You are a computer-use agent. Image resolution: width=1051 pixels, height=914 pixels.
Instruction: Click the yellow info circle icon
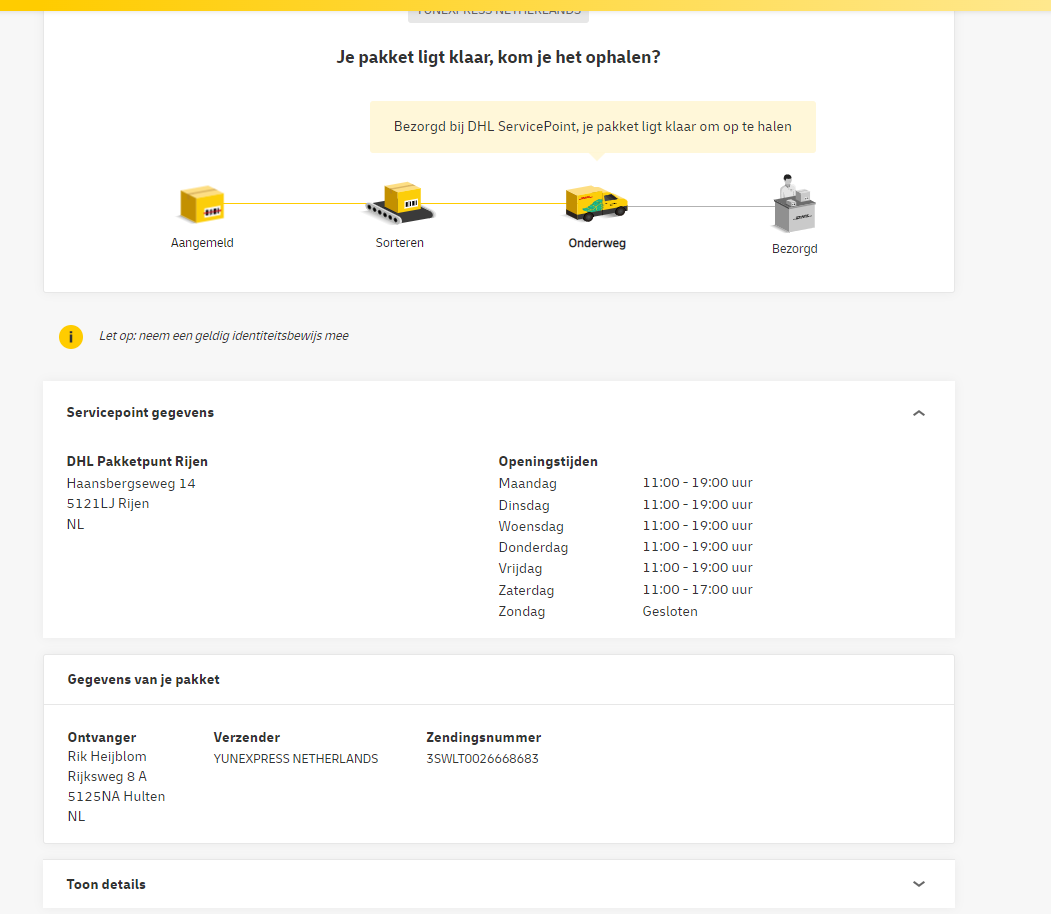[x=71, y=337]
